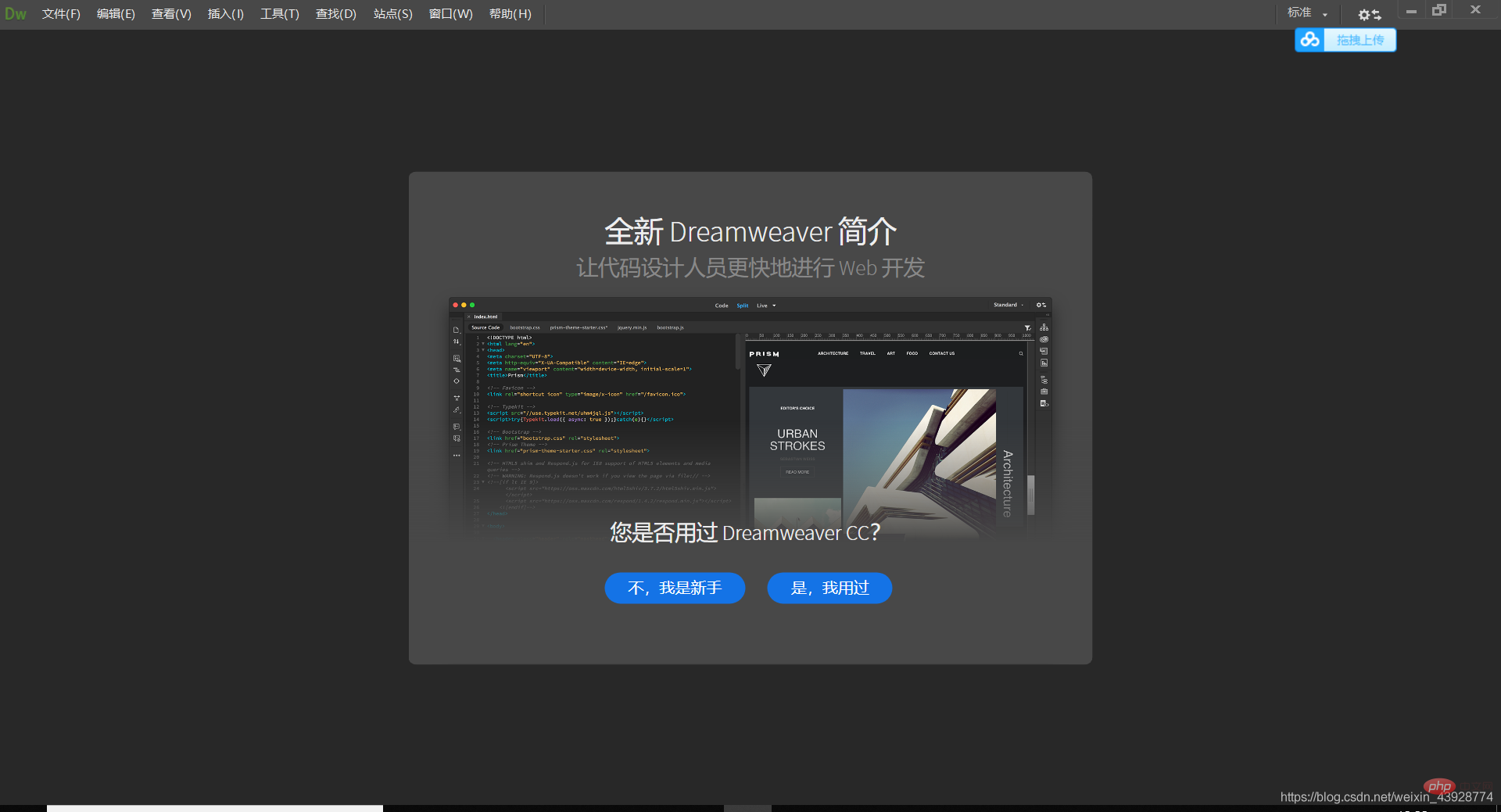This screenshot has height=812, width=1501.
Task: Choose 是，我用过 button
Action: [829, 588]
